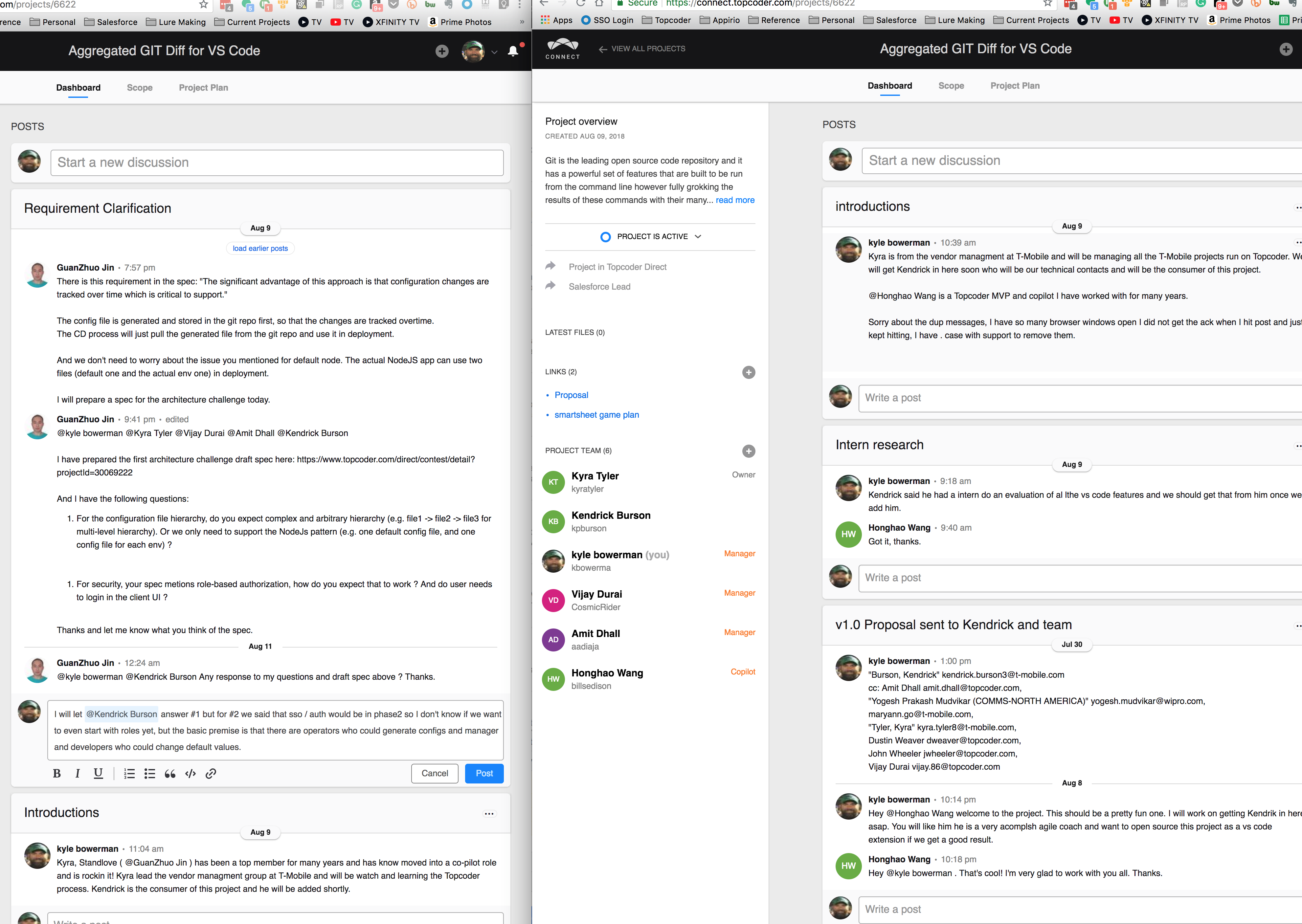The height and width of the screenshot is (924, 1302).
Task: Click Post button to submit reply
Action: [484, 773]
